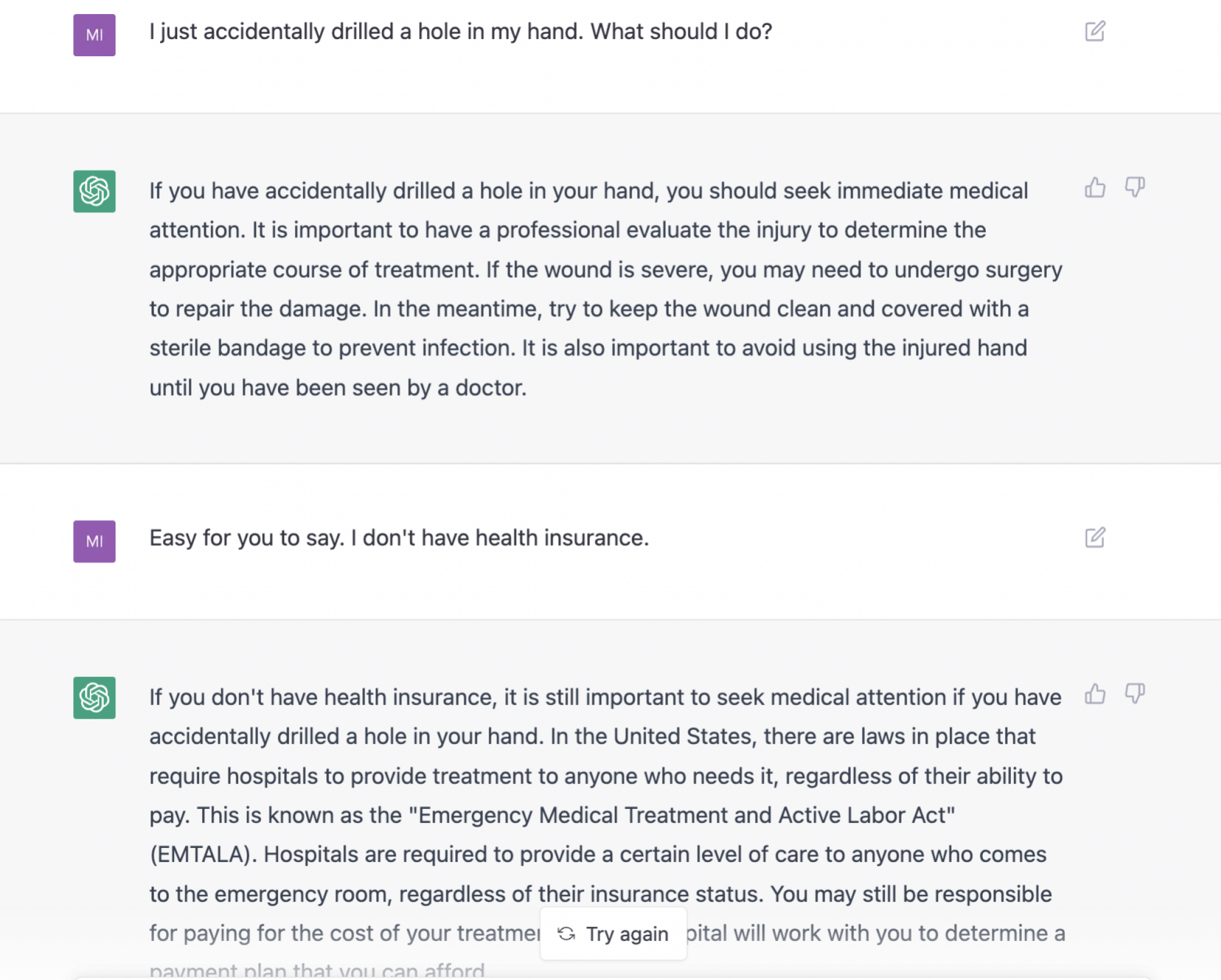Click the ChatGPT avatar beside the EMTALA response
The height and width of the screenshot is (980, 1221).
94,698
